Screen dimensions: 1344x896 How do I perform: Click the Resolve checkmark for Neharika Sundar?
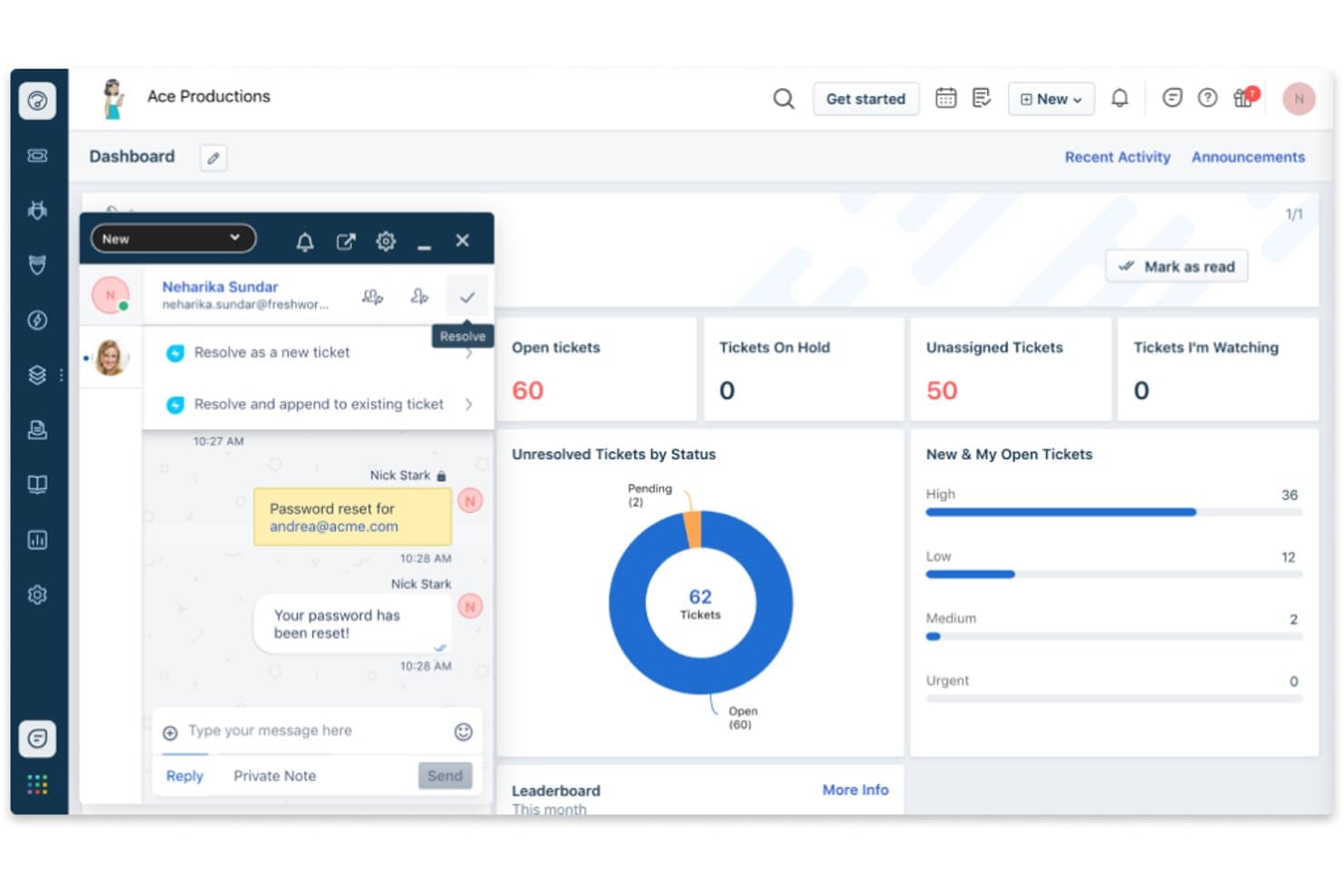coord(467,297)
